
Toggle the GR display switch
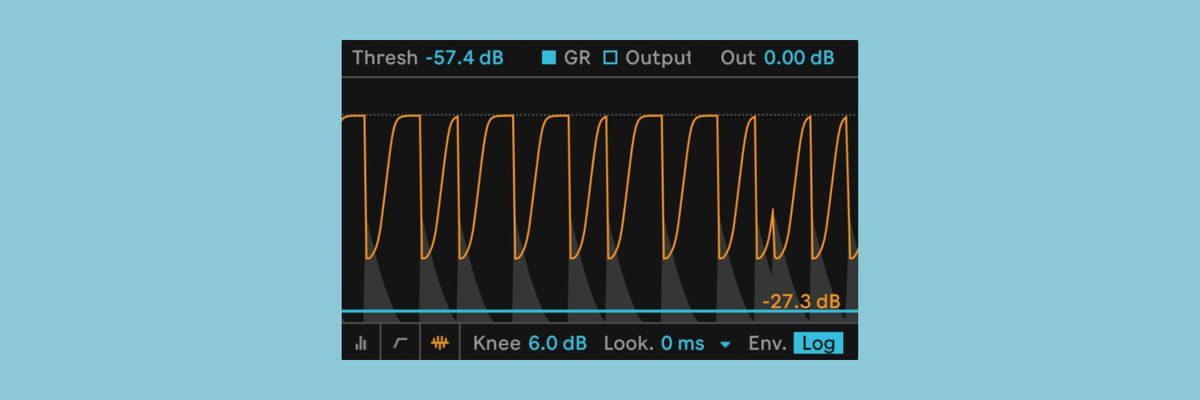pyautogui.click(x=549, y=58)
